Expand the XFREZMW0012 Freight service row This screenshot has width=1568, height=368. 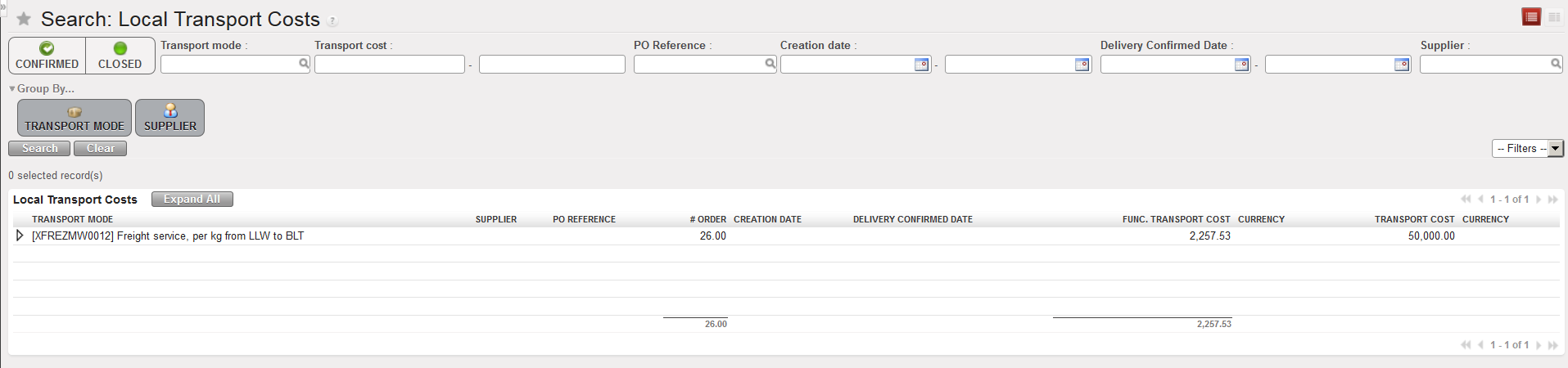(20, 236)
